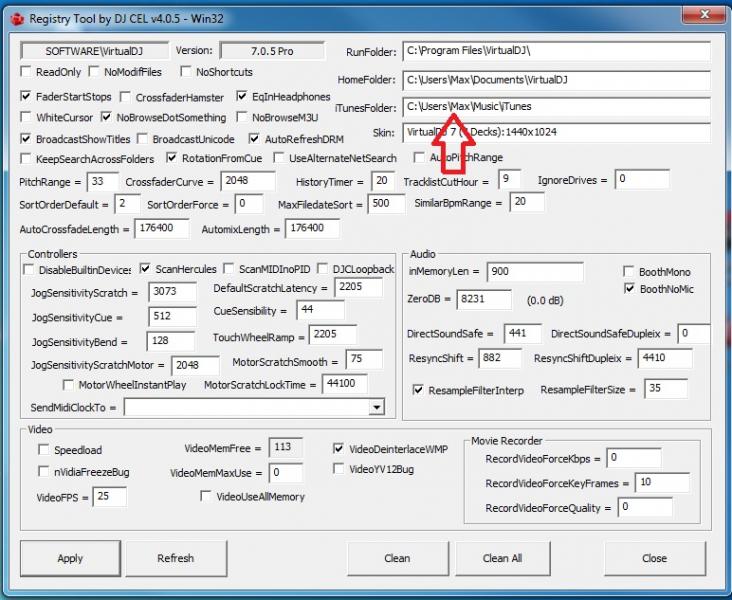This screenshot has width=732, height=600.
Task: Toggle NoBrowseDotSomething checkbox
Action: pyautogui.click(x=106, y=117)
